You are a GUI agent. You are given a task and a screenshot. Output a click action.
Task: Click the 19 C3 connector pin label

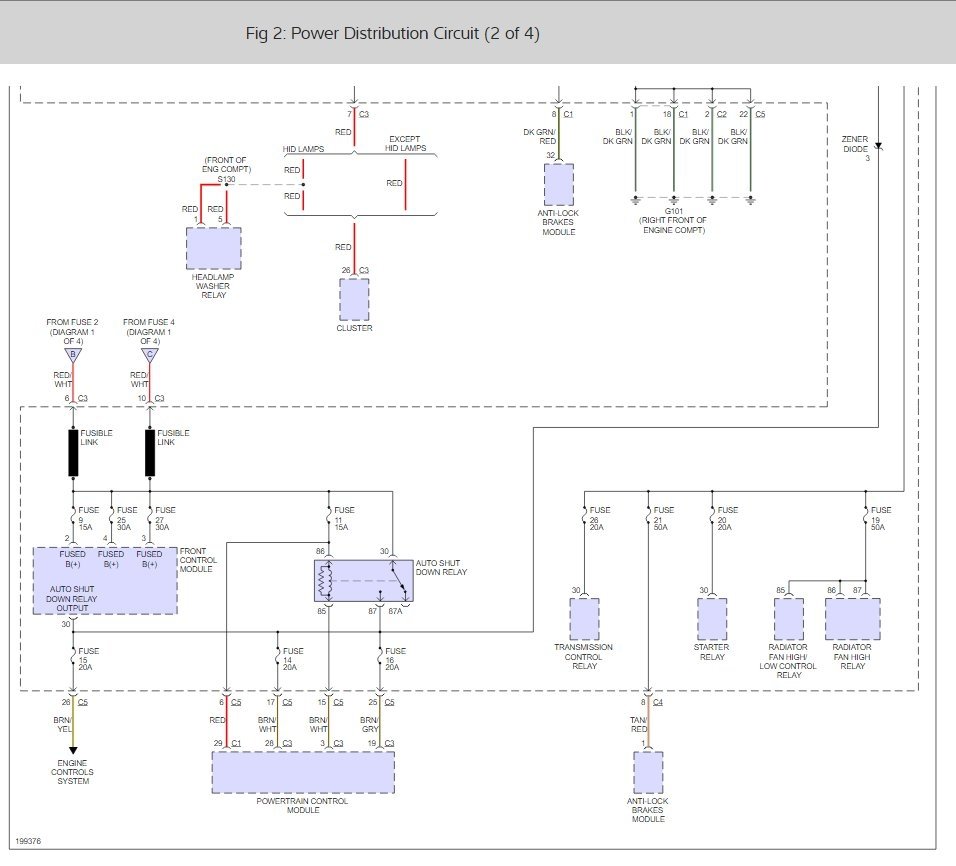point(380,743)
